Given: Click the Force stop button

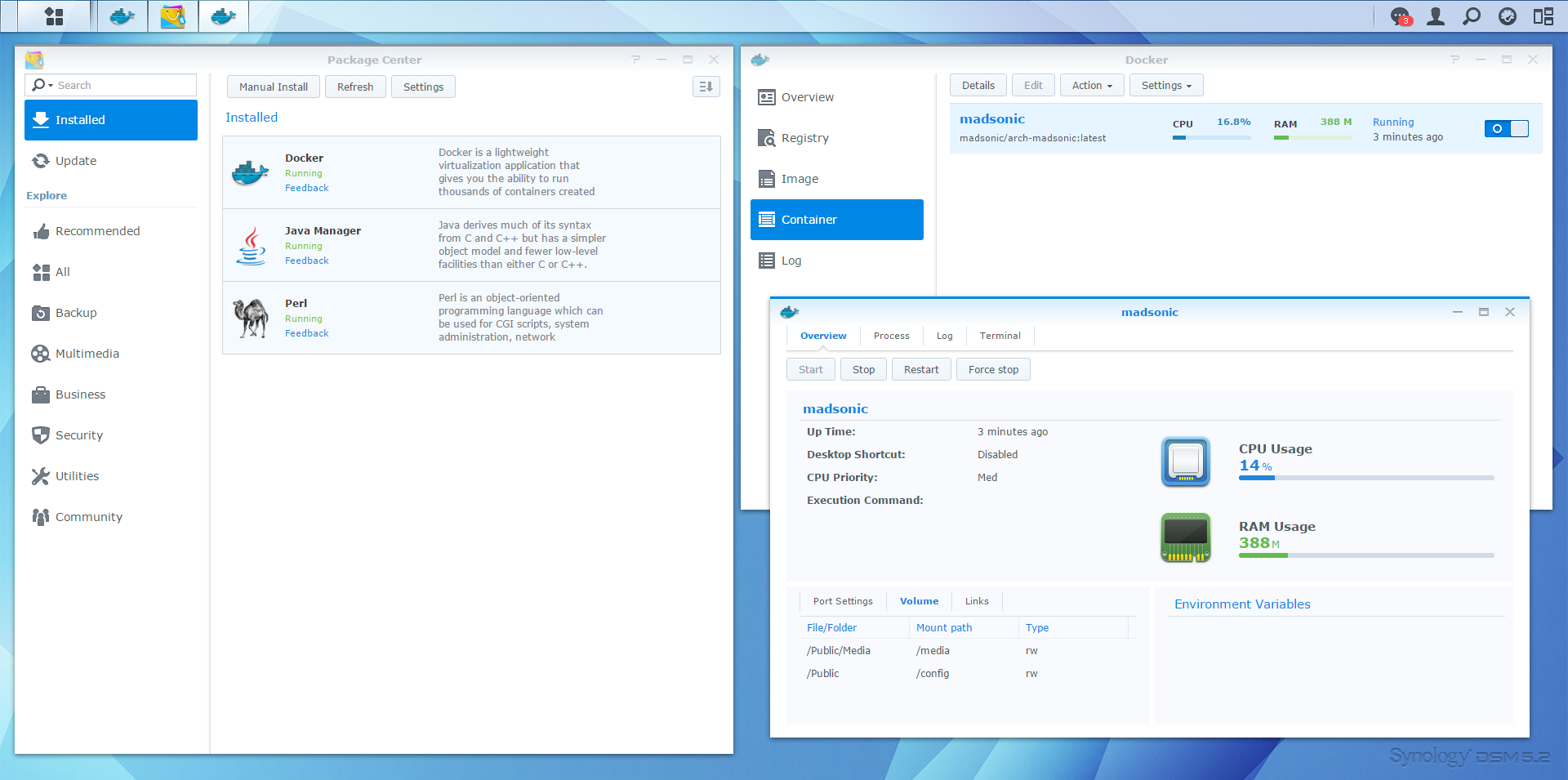Looking at the screenshot, I should 993,370.
